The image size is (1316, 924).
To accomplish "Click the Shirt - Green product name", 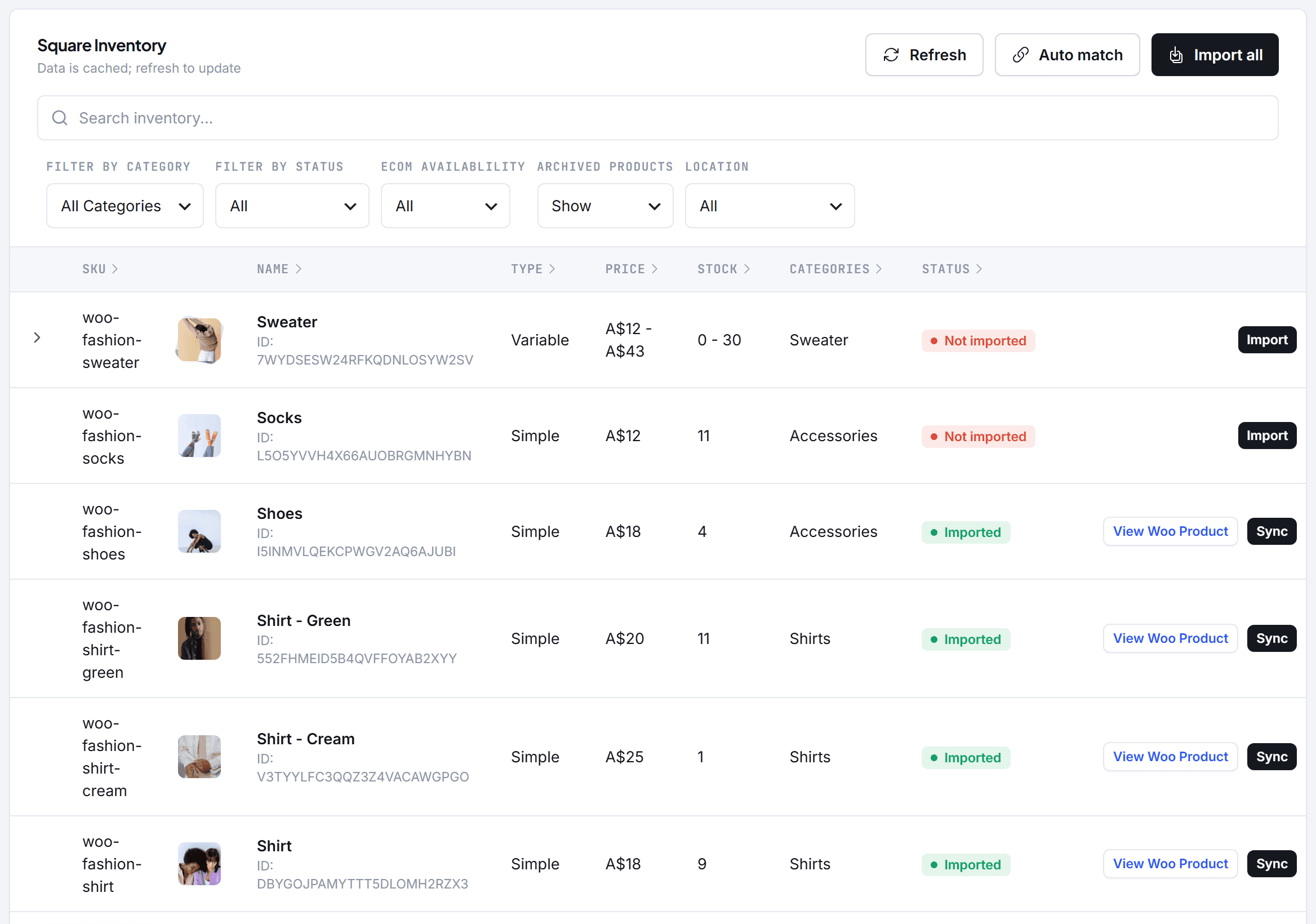I will tap(304, 621).
